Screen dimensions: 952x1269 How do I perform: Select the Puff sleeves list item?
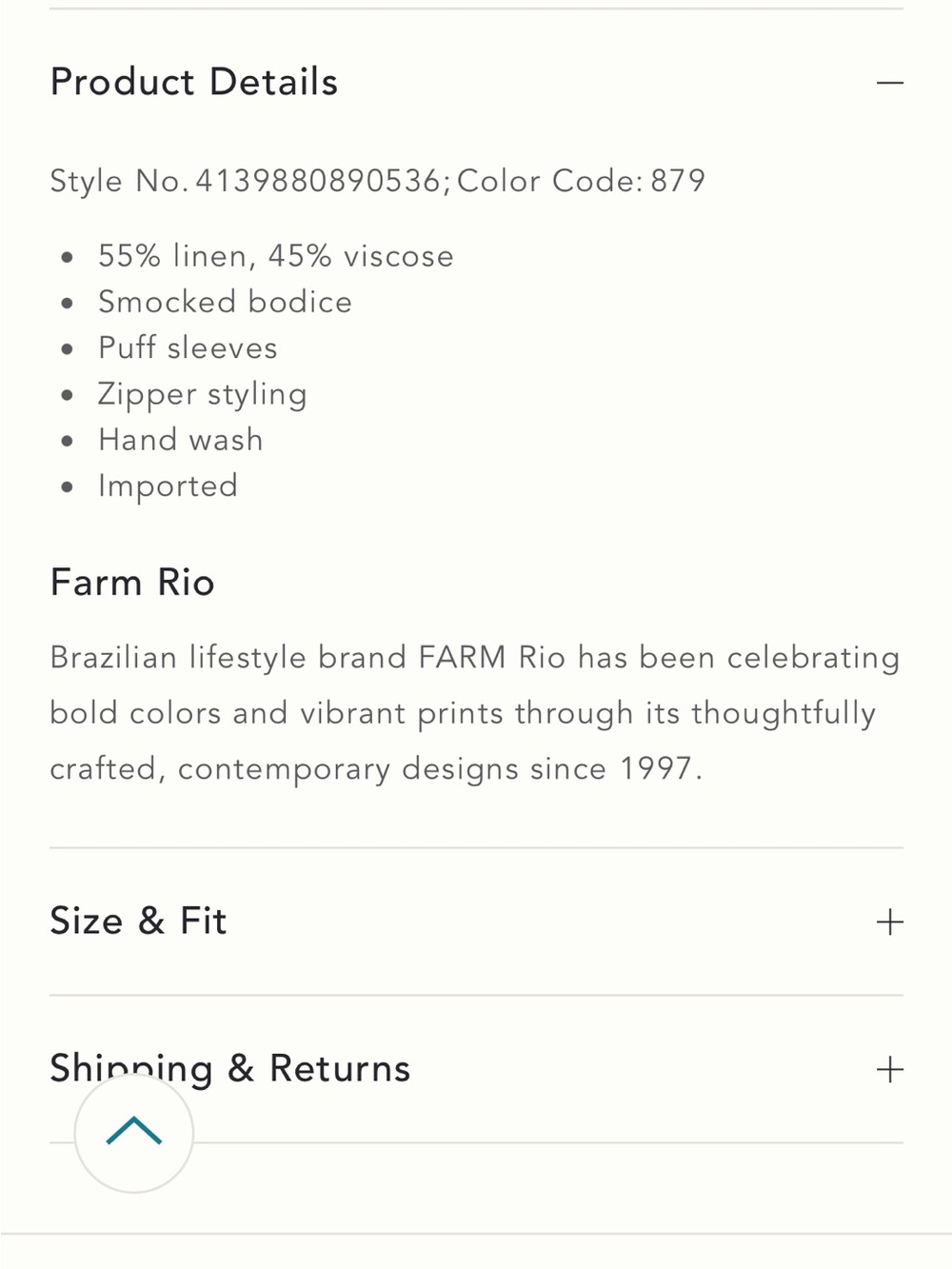(188, 347)
